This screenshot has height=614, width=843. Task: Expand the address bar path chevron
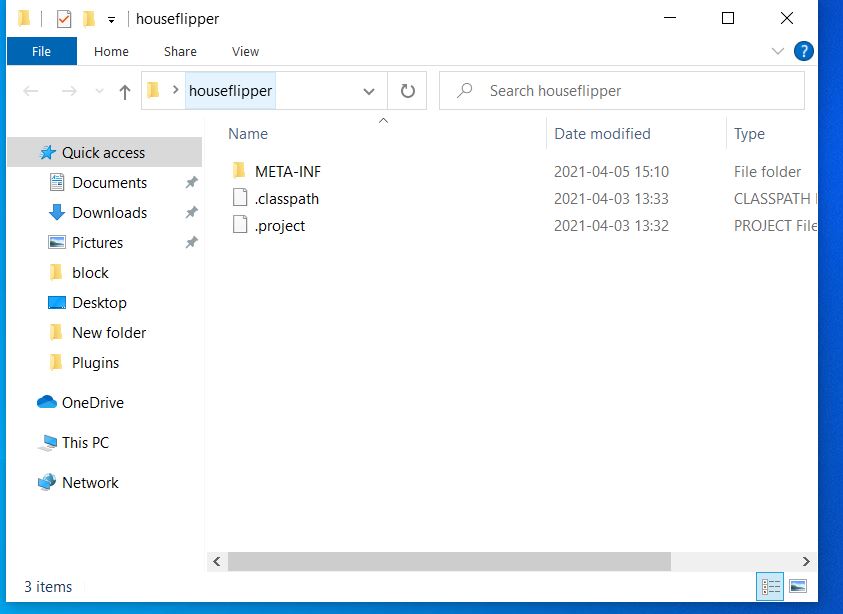[175, 90]
